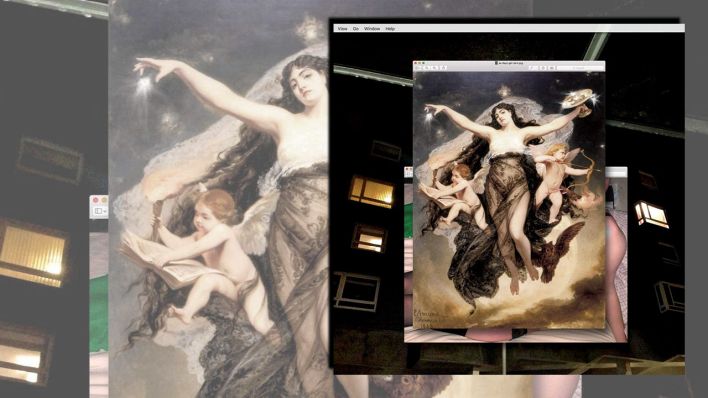Maximize the painting window with green button
The height and width of the screenshot is (398, 708).
pos(424,63)
